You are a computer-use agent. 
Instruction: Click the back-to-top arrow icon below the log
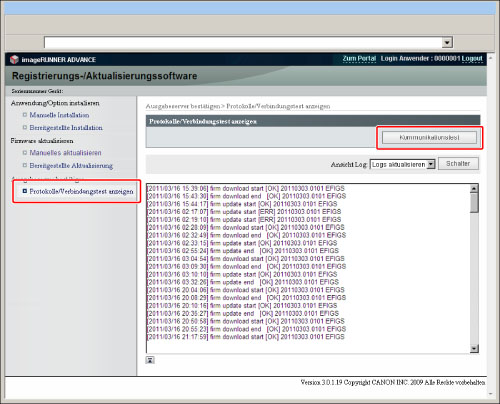[x=150, y=360]
